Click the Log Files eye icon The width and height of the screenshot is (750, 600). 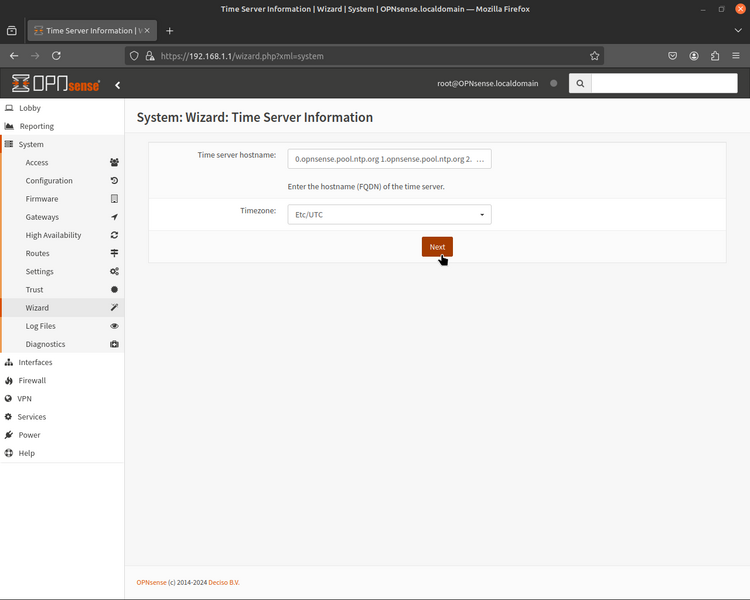[x=114, y=326]
